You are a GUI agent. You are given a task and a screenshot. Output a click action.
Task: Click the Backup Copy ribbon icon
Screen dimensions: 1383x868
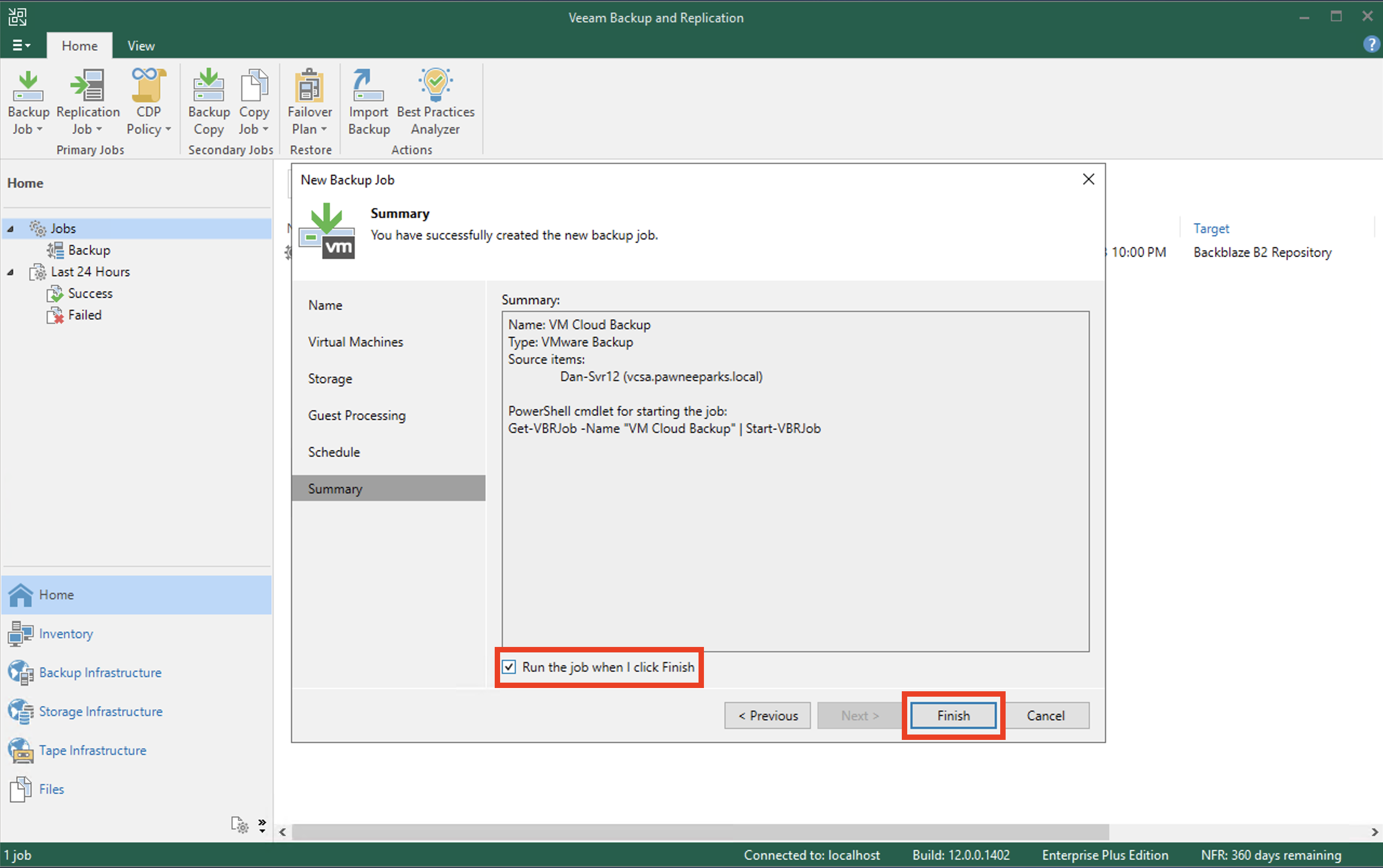coord(208,86)
